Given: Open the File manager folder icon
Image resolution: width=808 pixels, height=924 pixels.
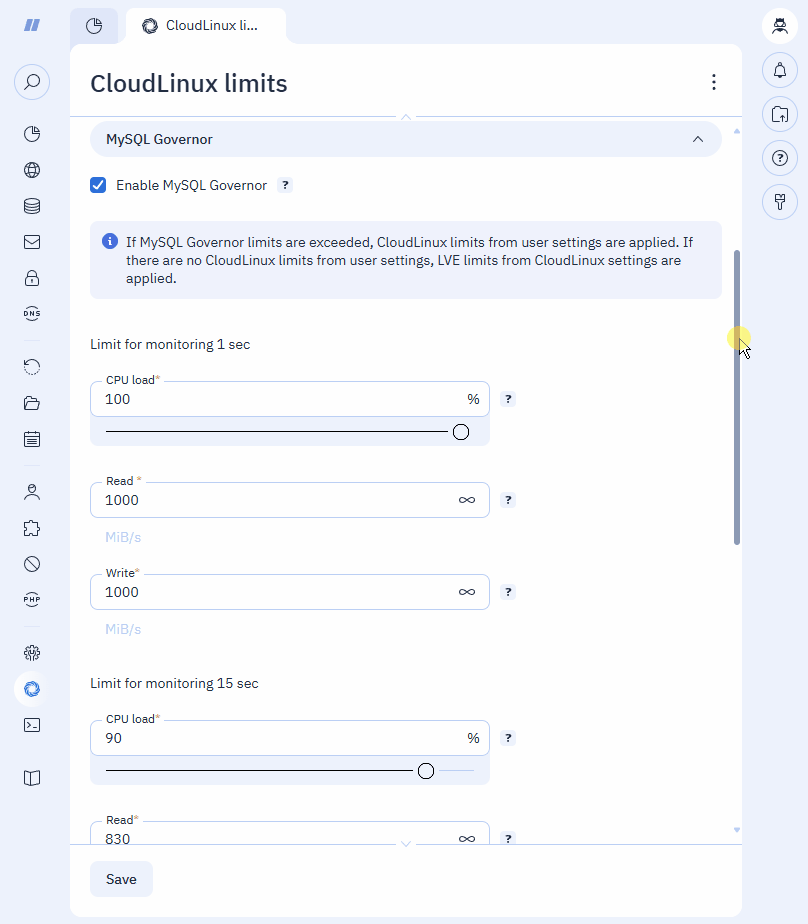Looking at the screenshot, I should 32,404.
